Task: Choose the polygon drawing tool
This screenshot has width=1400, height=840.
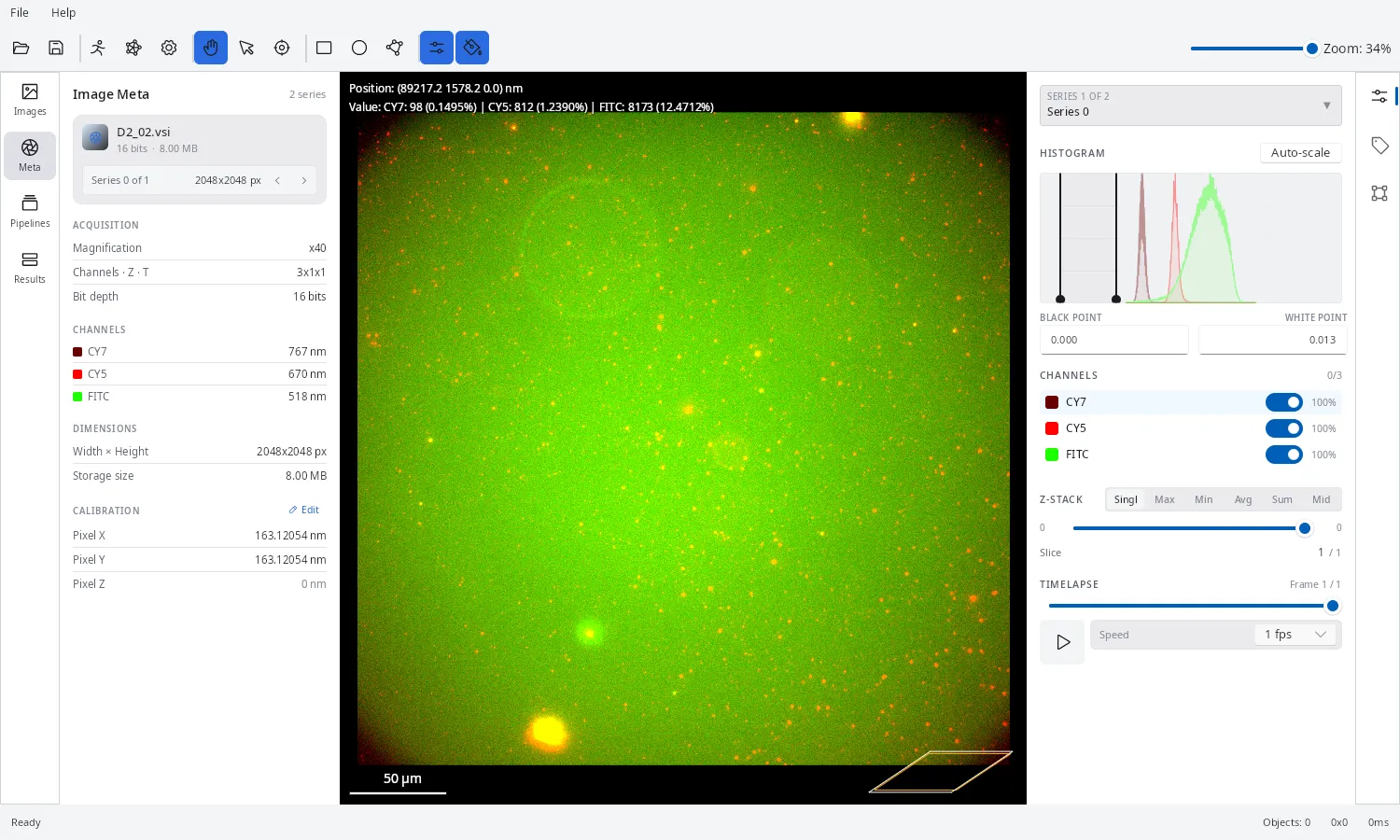Action: 395,48
